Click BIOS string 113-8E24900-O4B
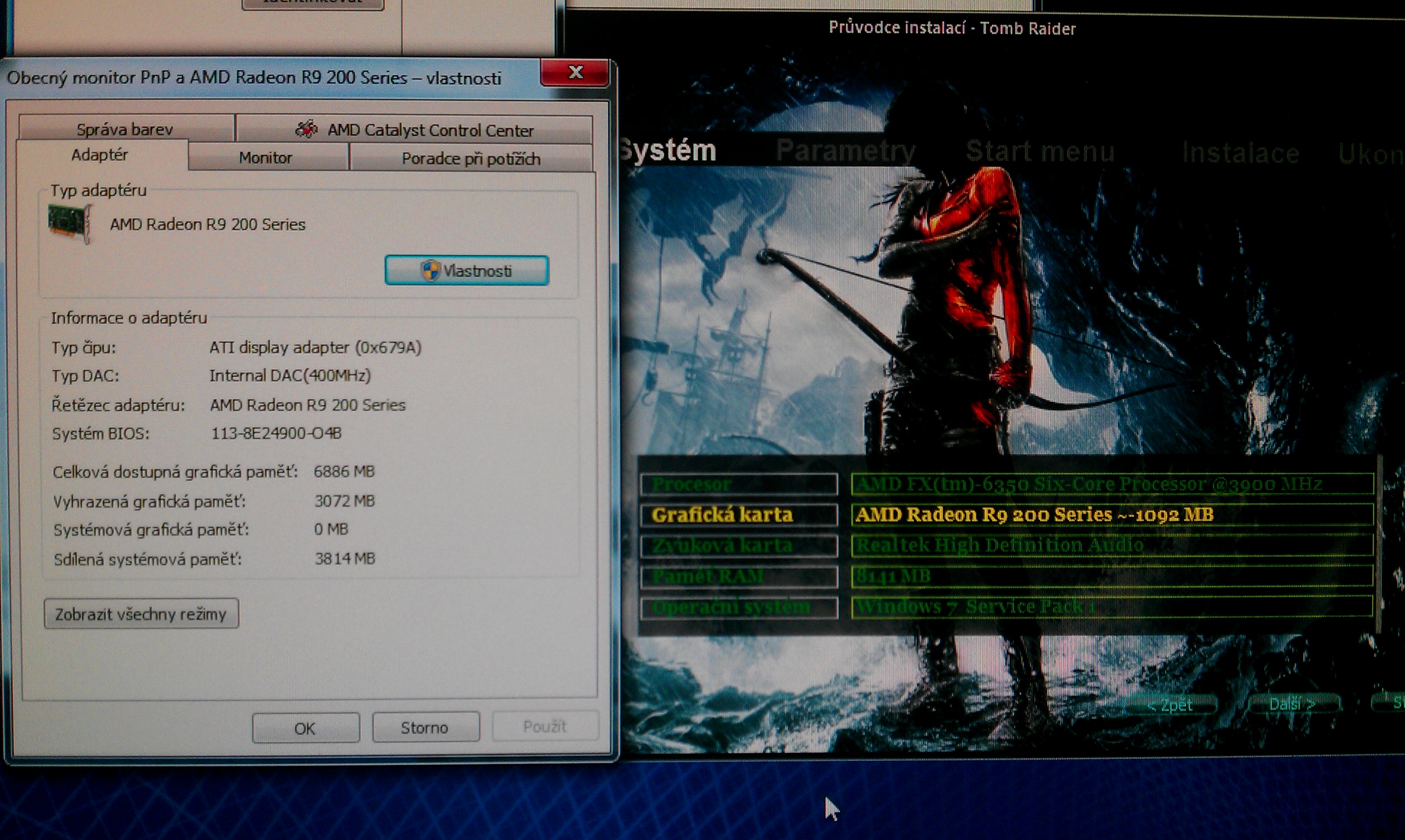This screenshot has width=1405, height=840. click(275, 433)
